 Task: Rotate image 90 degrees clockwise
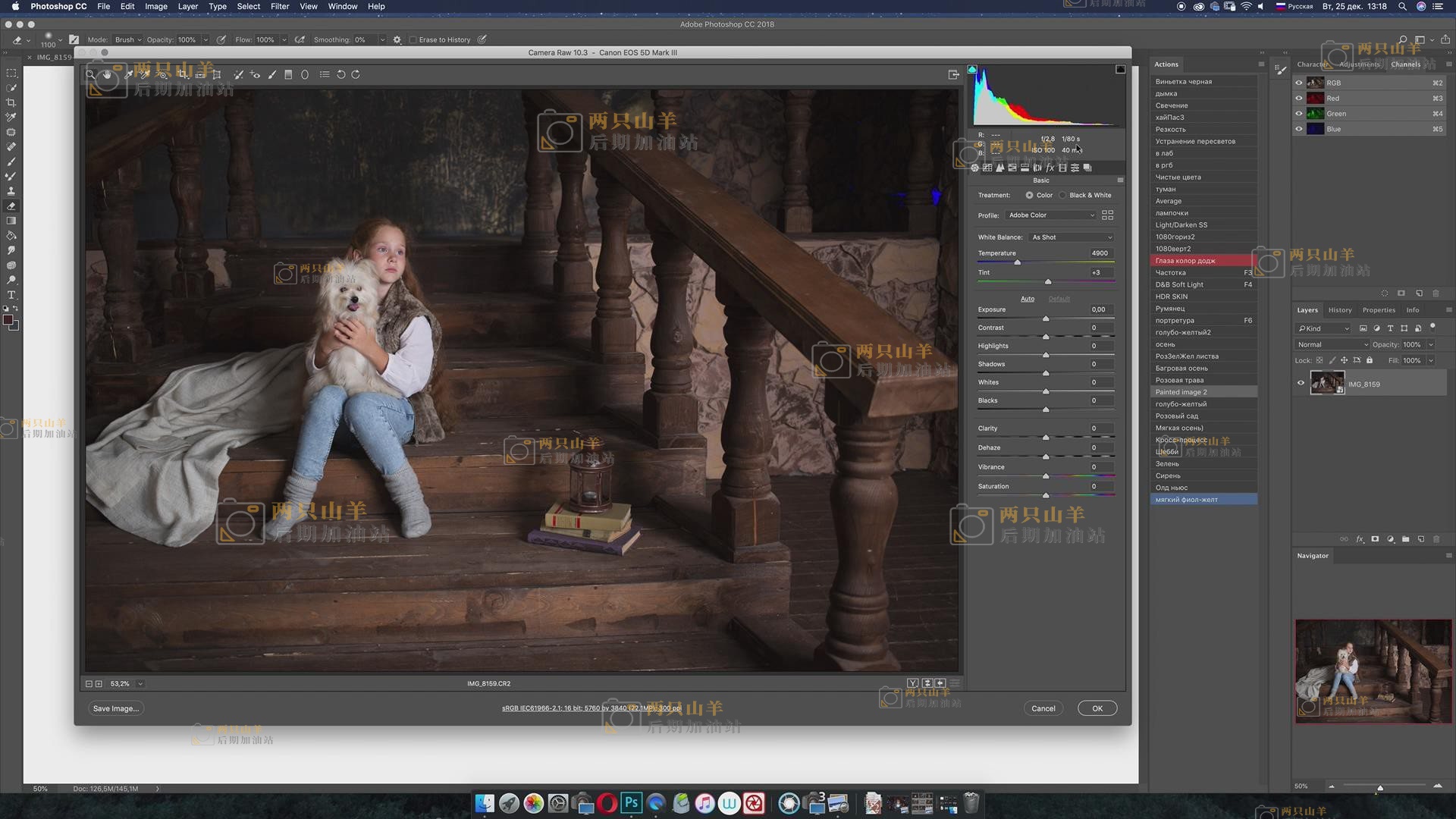click(356, 74)
